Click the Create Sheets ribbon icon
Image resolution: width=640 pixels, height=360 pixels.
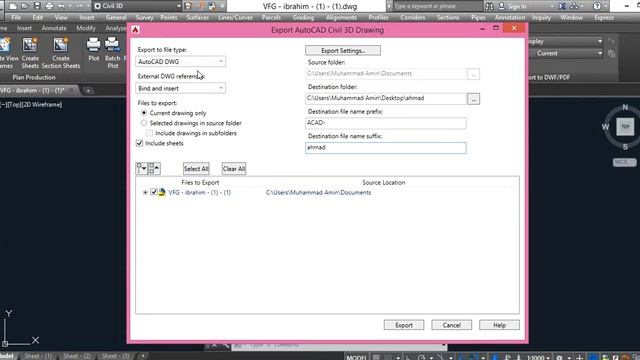click(x=30, y=45)
